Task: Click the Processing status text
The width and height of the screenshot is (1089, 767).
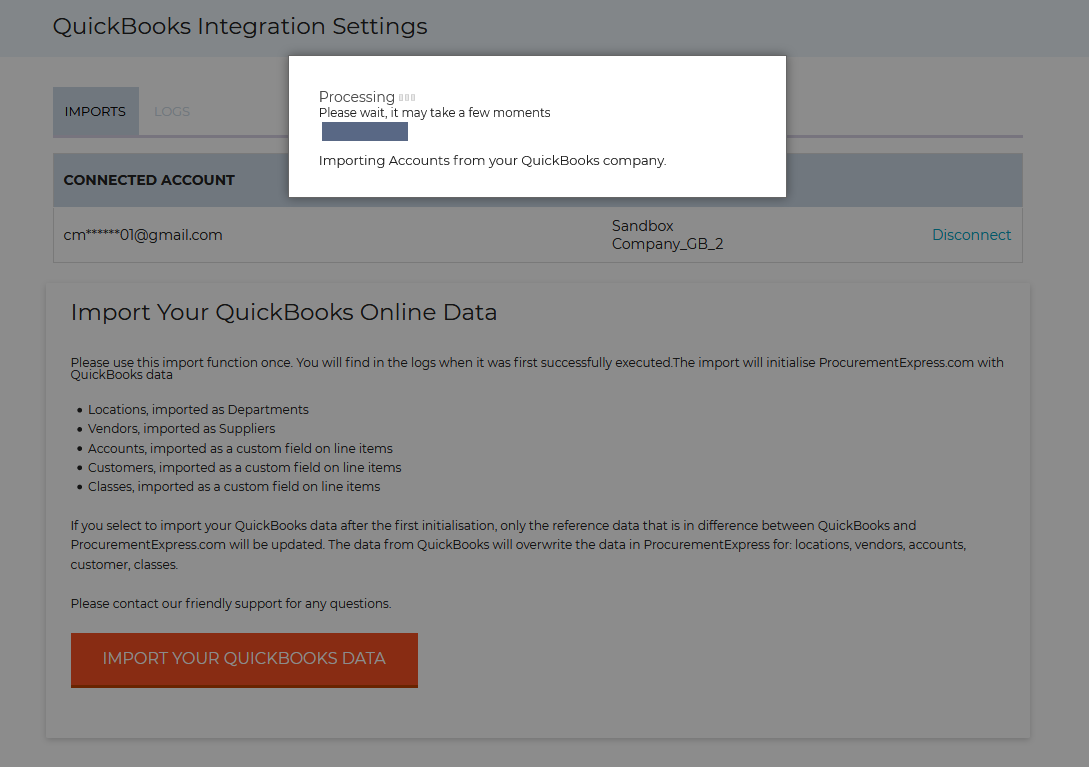Action: pos(356,97)
